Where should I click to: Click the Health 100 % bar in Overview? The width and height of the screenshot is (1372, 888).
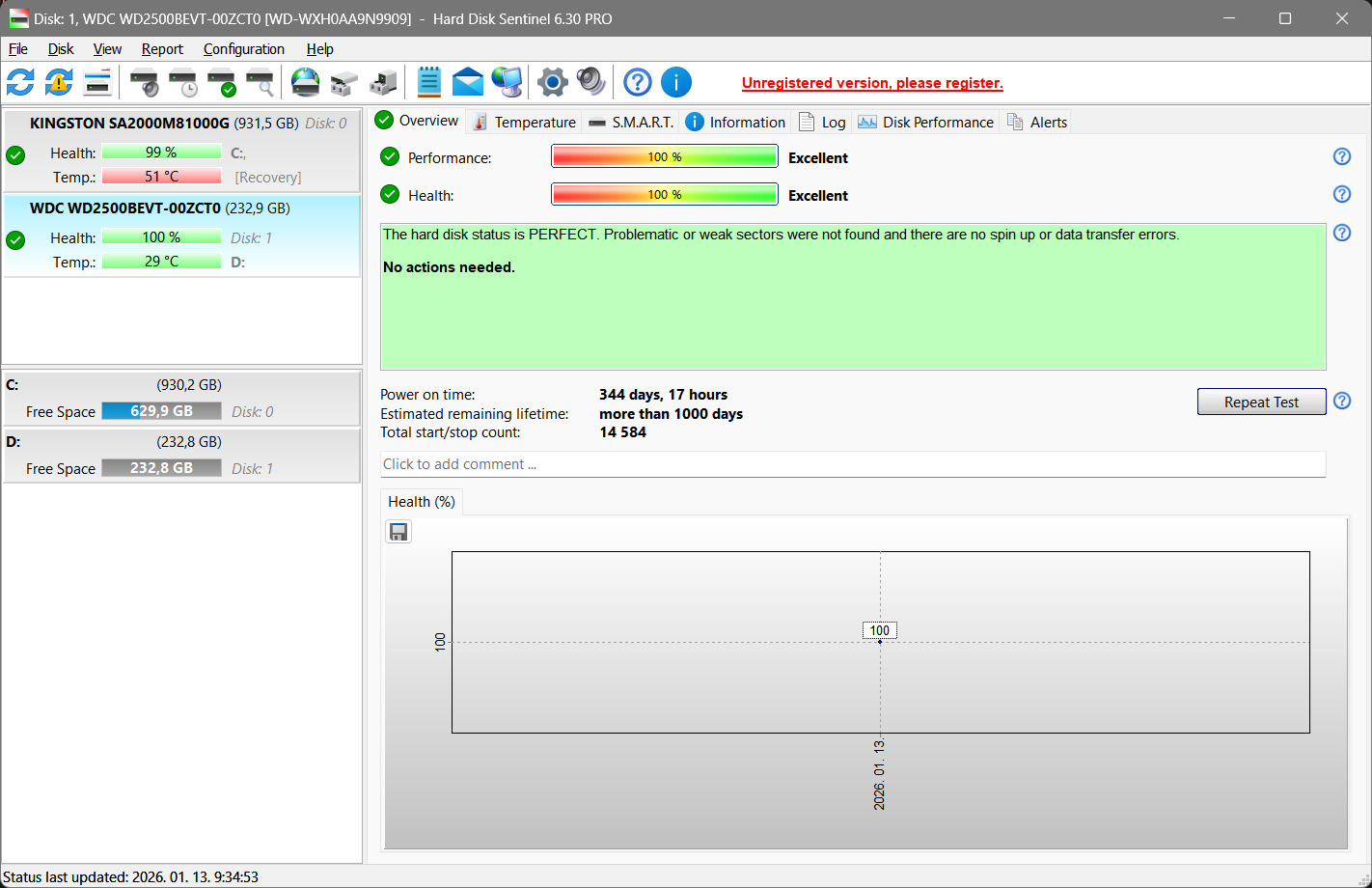[x=665, y=194]
